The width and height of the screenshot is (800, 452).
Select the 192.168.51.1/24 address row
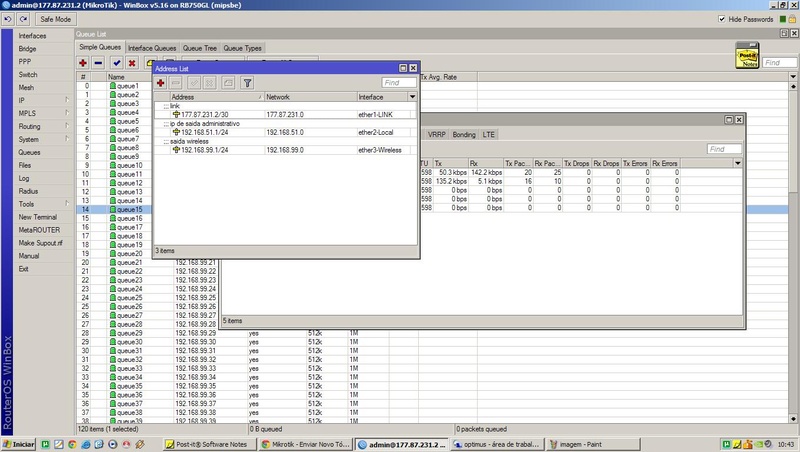[x=204, y=131]
